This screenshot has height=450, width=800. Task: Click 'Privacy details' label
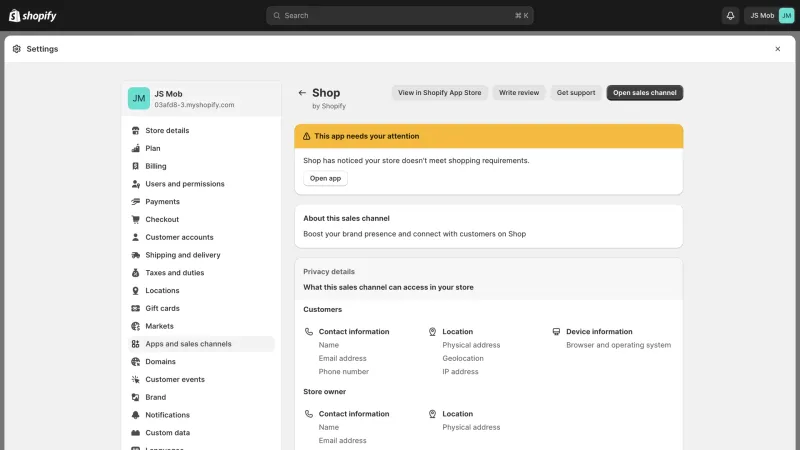(329, 271)
